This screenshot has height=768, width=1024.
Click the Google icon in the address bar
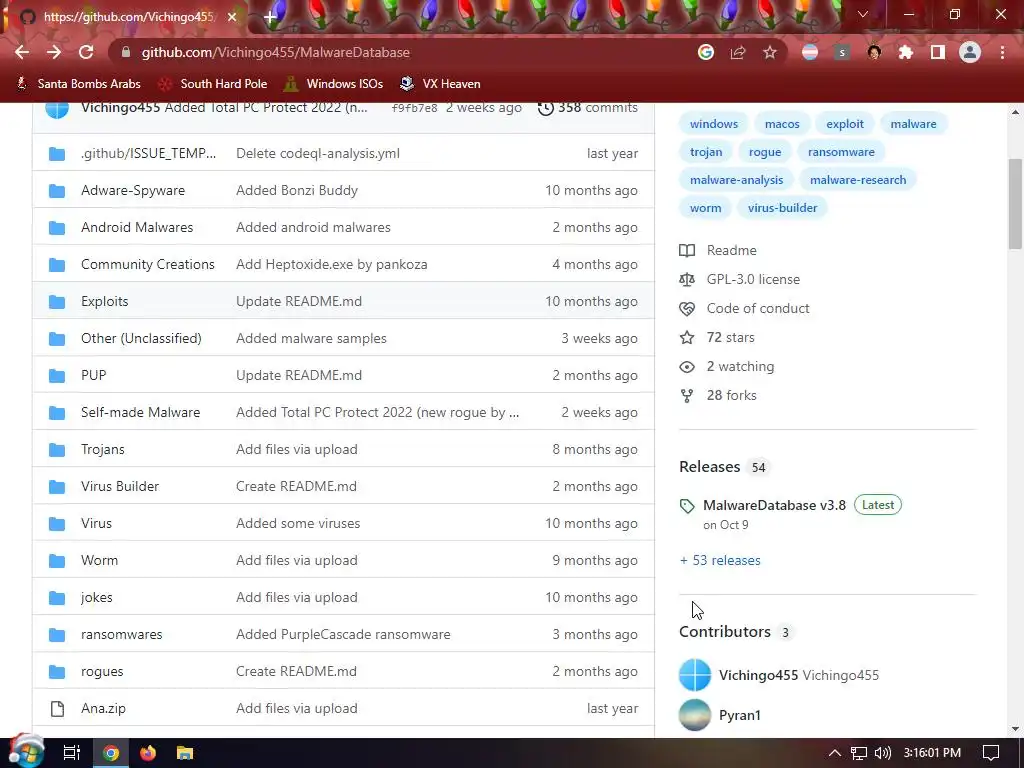click(x=706, y=52)
